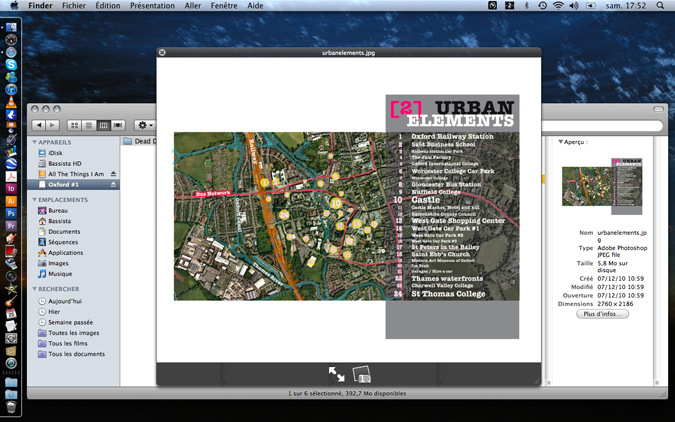This screenshot has height=422, width=675.
Task: Open the Aller menu
Action: (x=193, y=6)
